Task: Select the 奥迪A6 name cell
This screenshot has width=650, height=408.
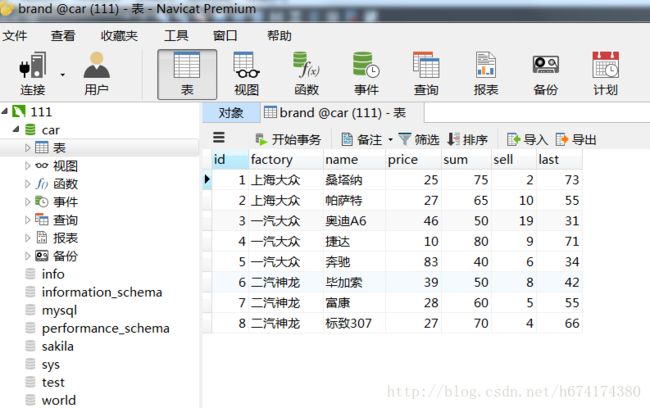Action: tap(354, 221)
